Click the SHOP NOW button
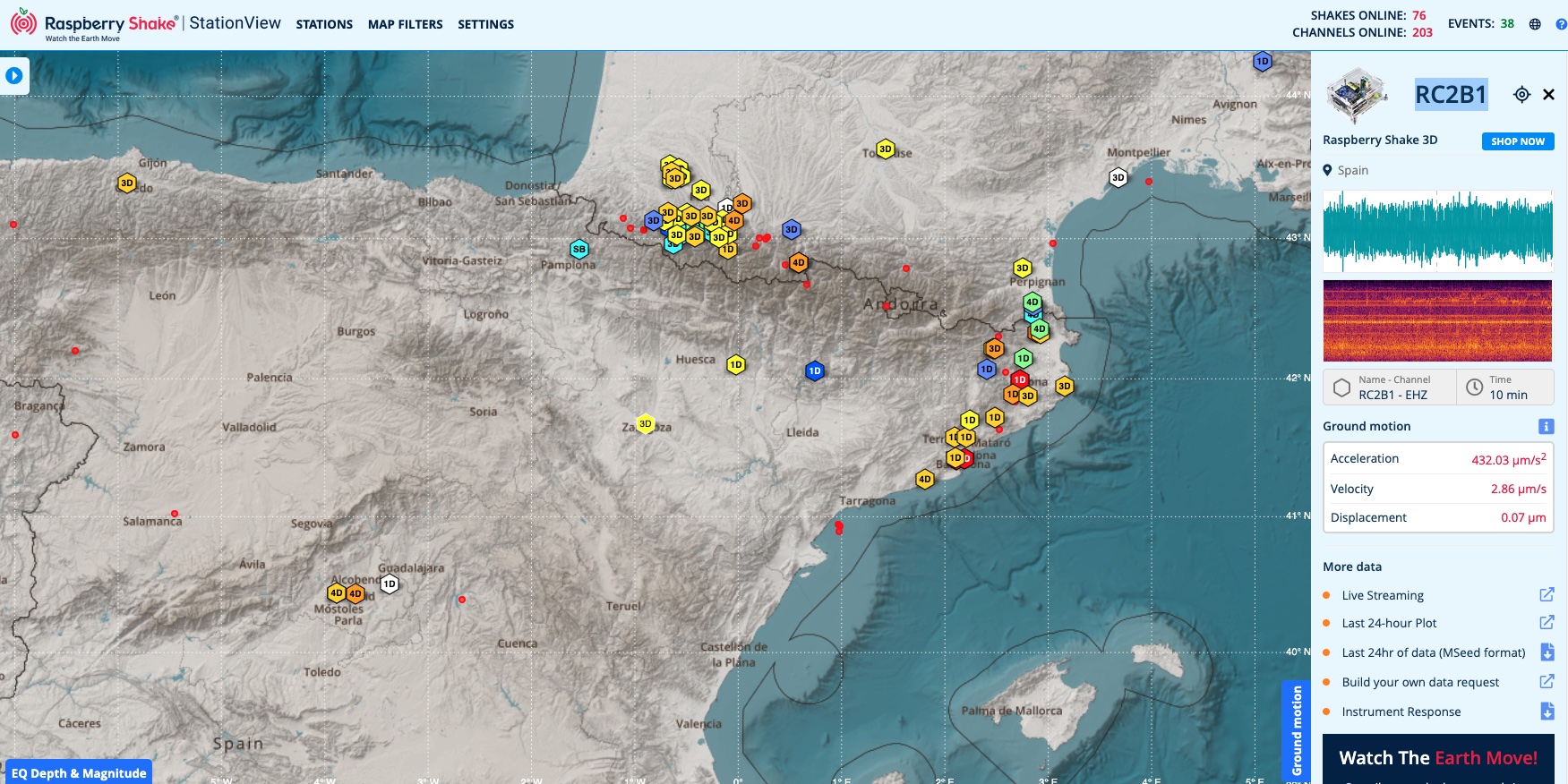 [1517, 141]
